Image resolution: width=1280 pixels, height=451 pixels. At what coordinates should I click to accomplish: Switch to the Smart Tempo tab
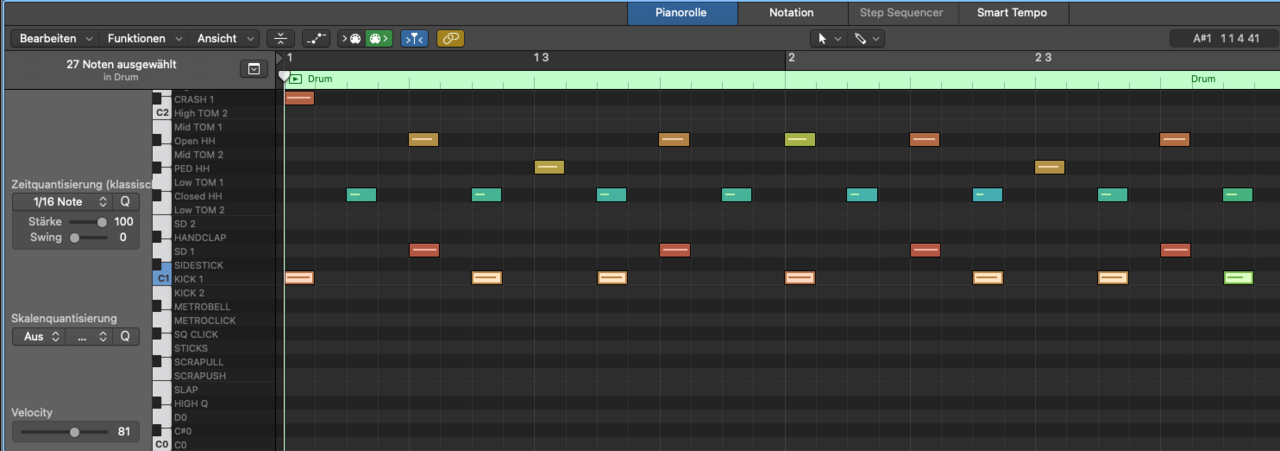pyautogui.click(x=1012, y=13)
